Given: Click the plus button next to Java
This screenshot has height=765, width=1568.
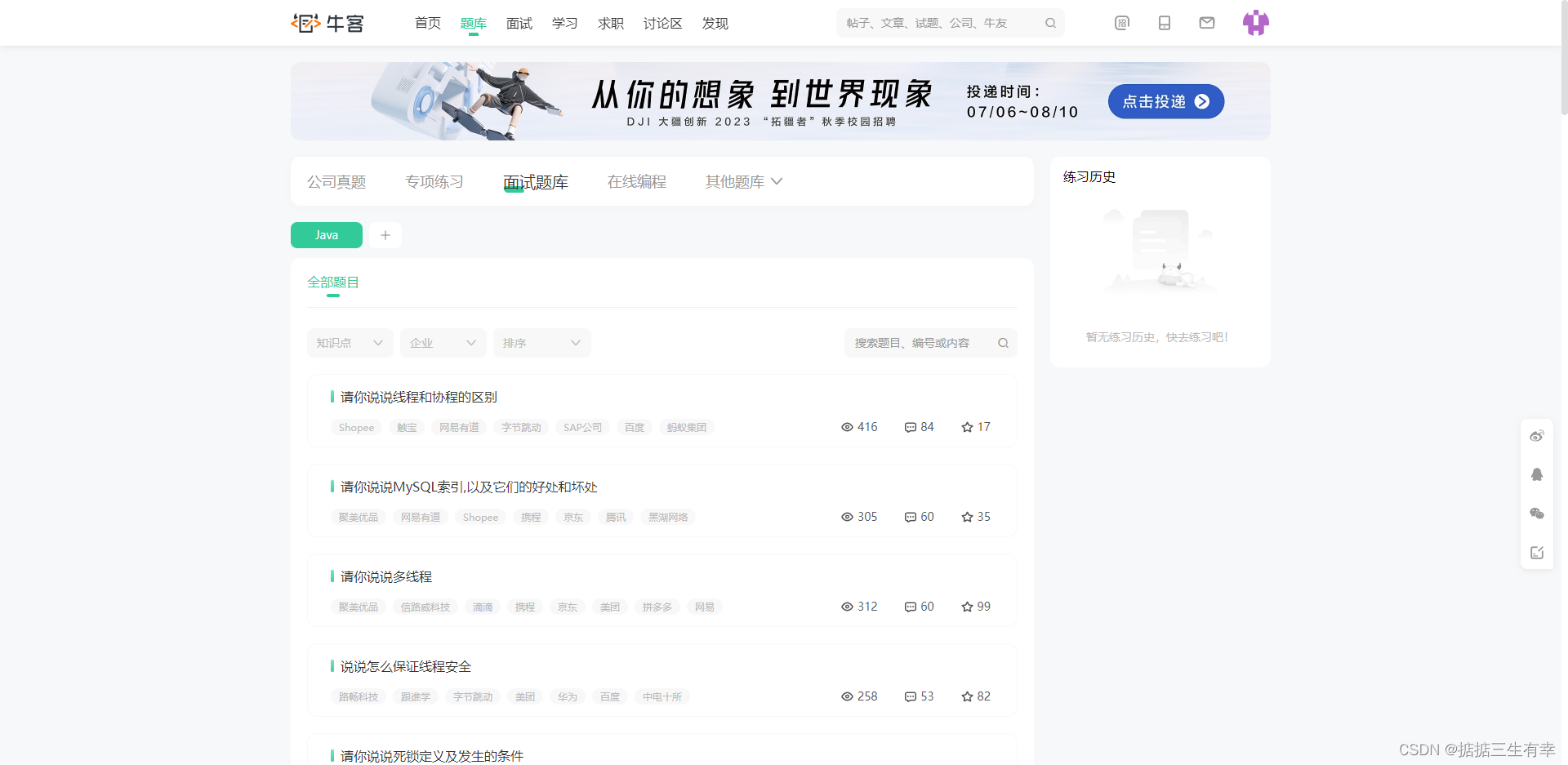Looking at the screenshot, I should pyautogui.click(x=385, y=235).
